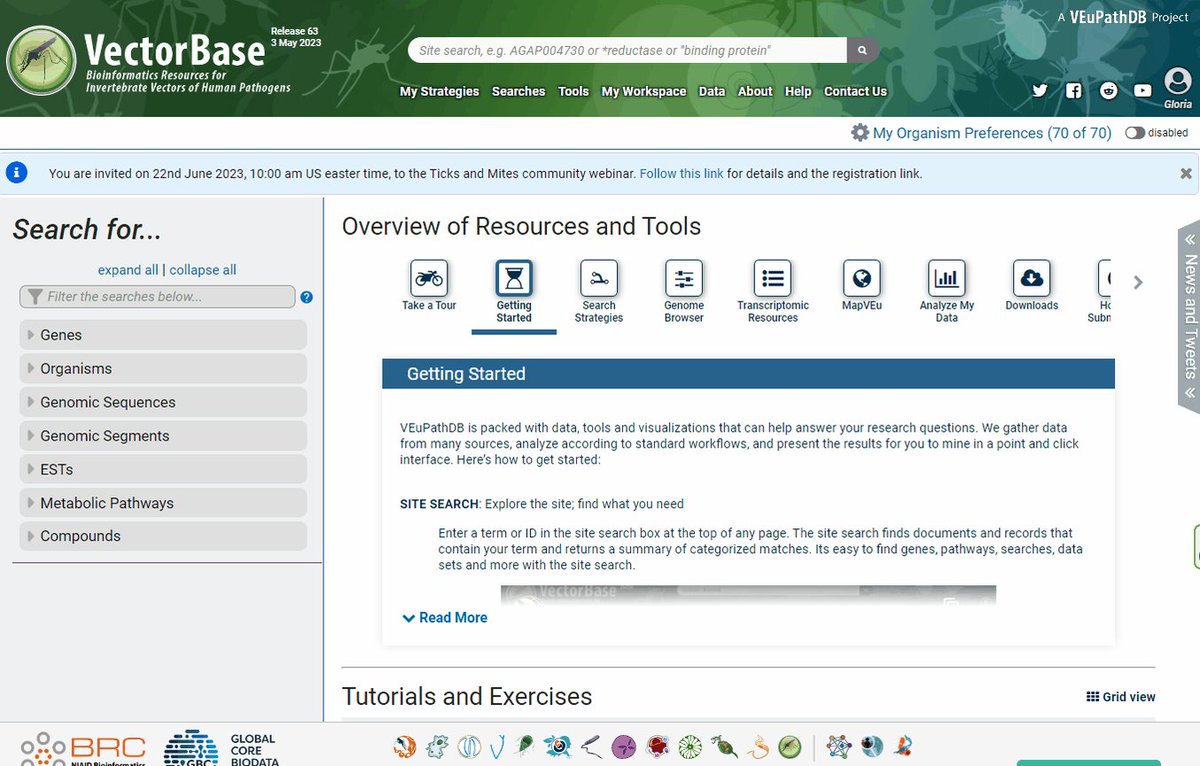
Task: Open the News and Tweets side panel
Action: (1189, 316)
